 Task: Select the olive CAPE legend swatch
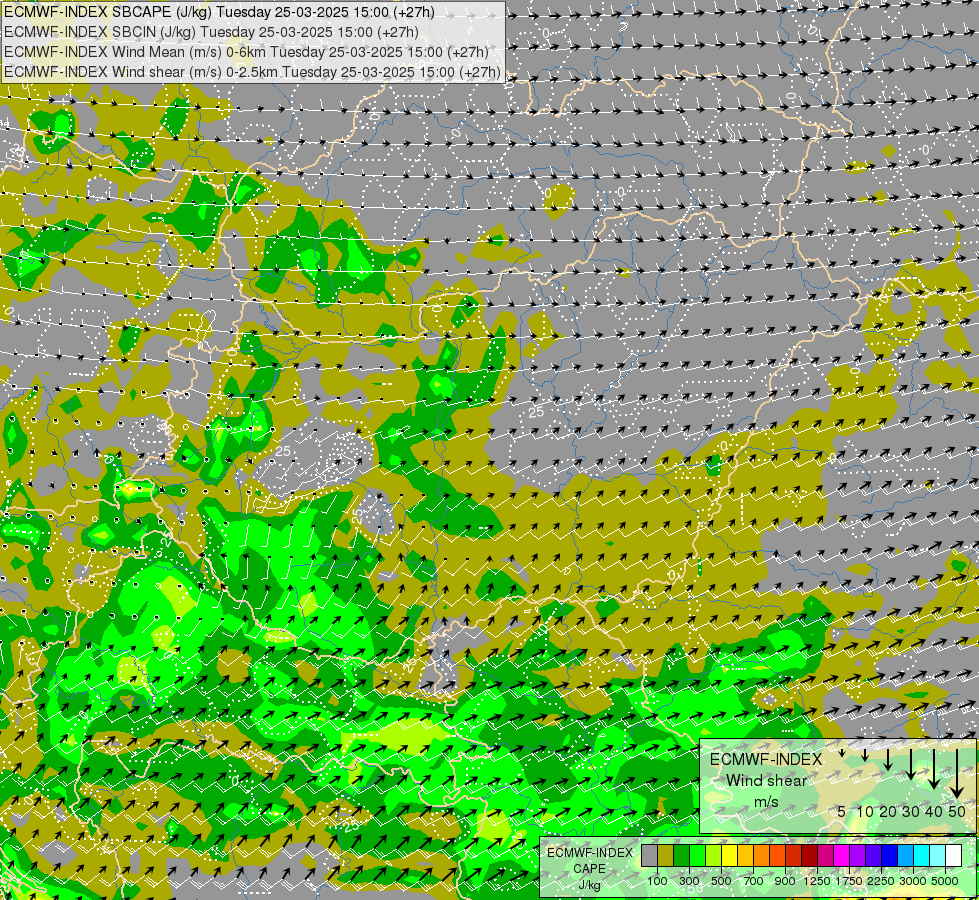(x=666, y=856)
